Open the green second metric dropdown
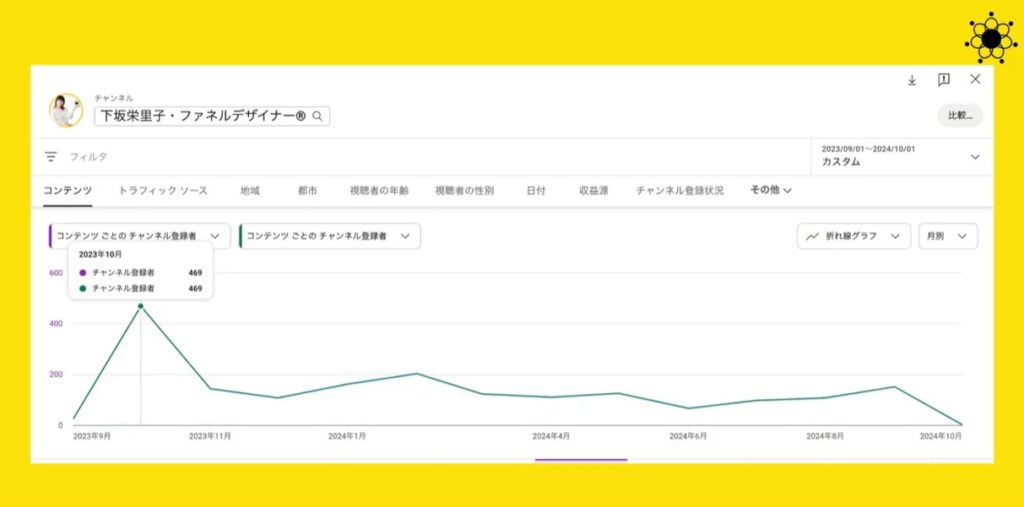Screen dimensions: 1024x507 coord(329,236)
